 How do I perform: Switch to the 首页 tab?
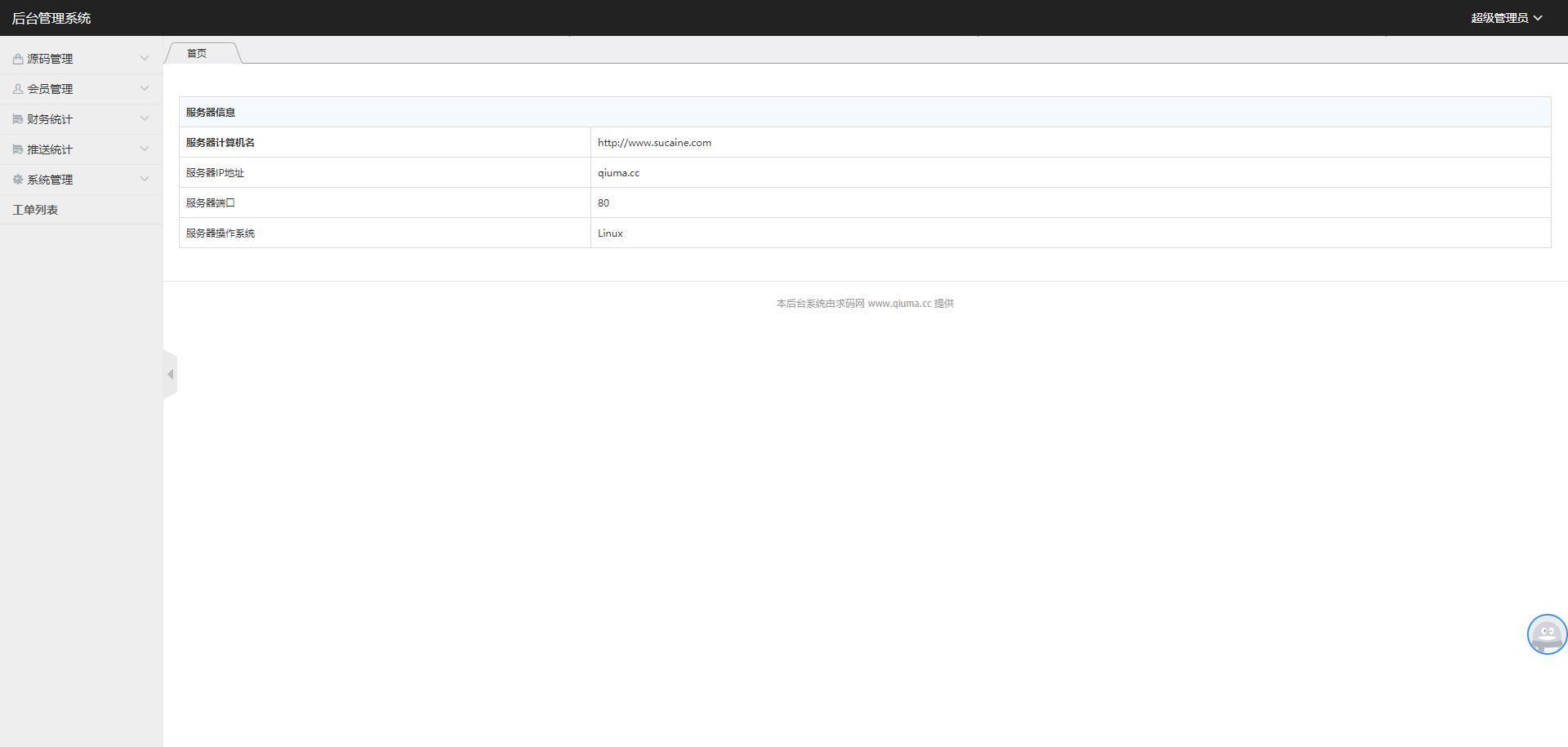click(197, 53)
